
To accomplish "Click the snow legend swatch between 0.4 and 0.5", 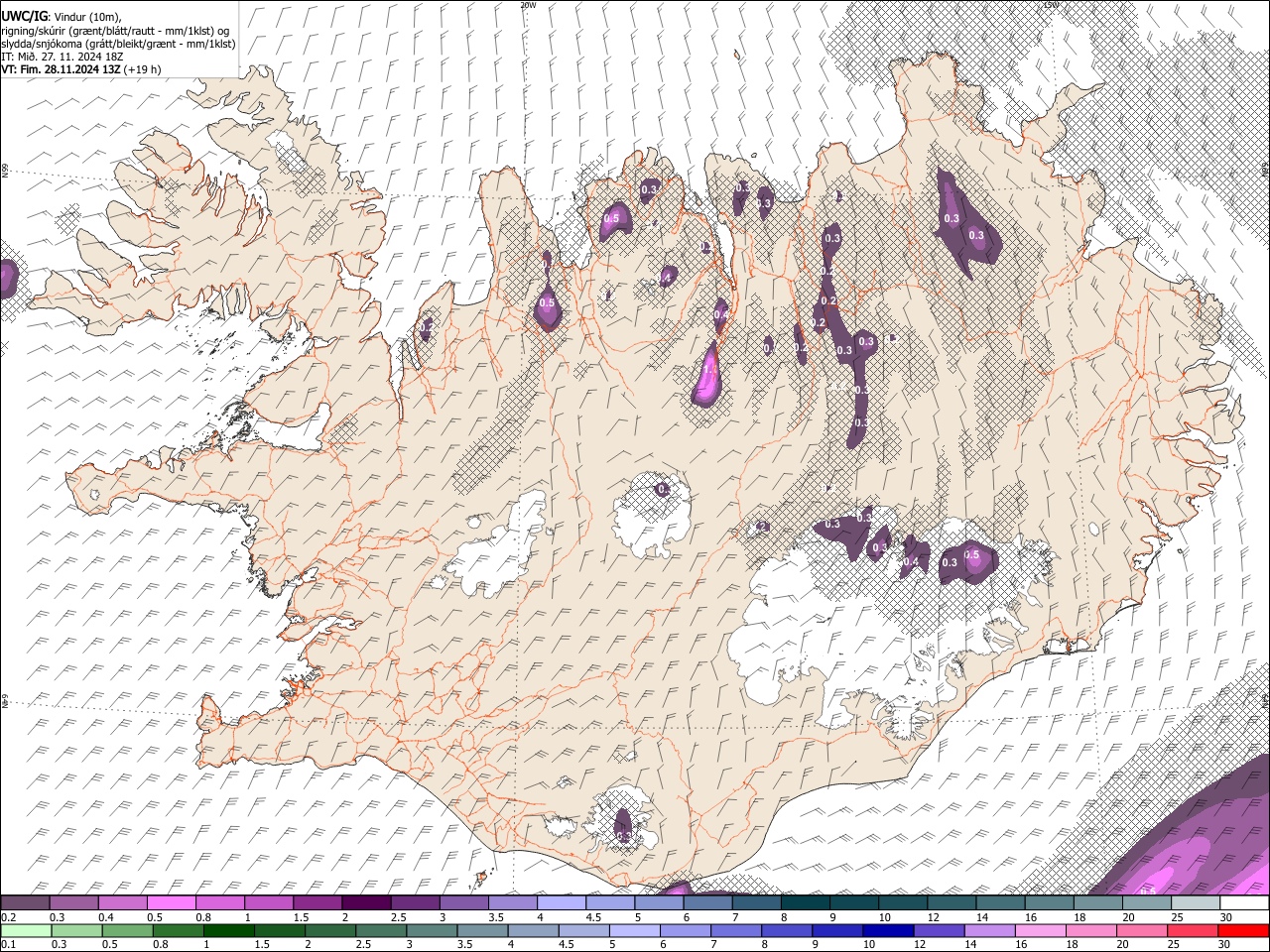I will tap(123, 903).
